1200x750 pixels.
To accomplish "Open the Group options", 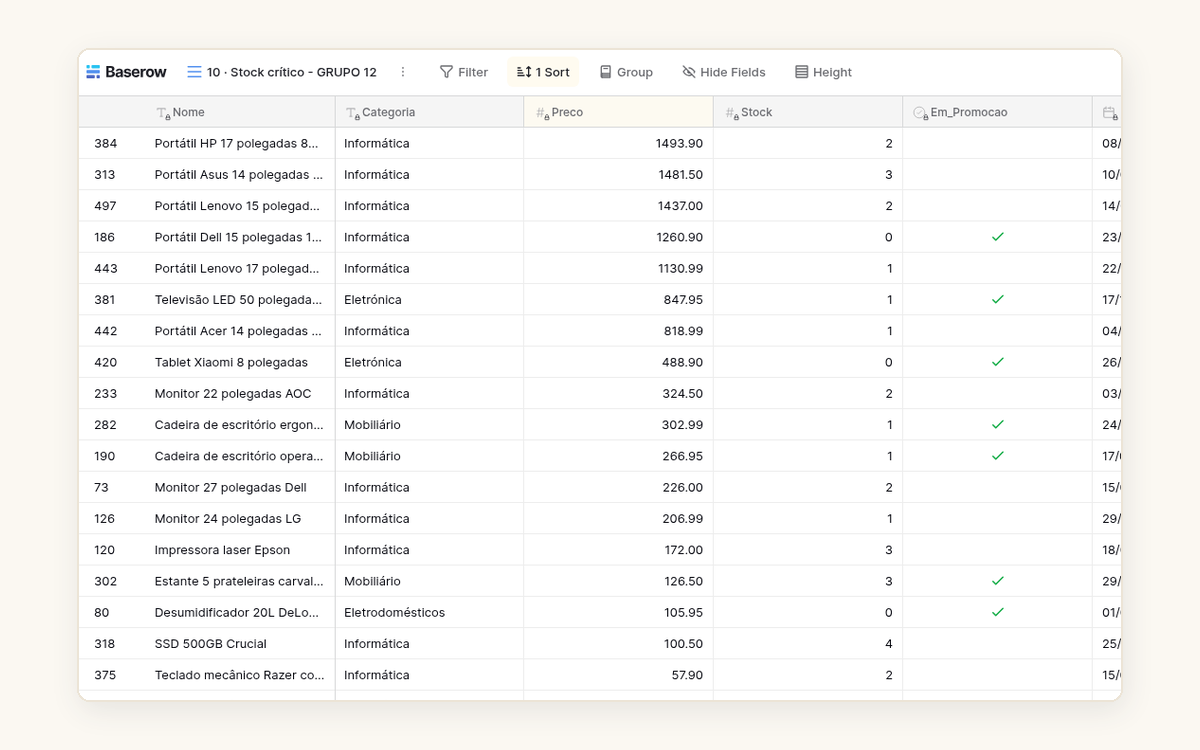I will coord(626,72).
